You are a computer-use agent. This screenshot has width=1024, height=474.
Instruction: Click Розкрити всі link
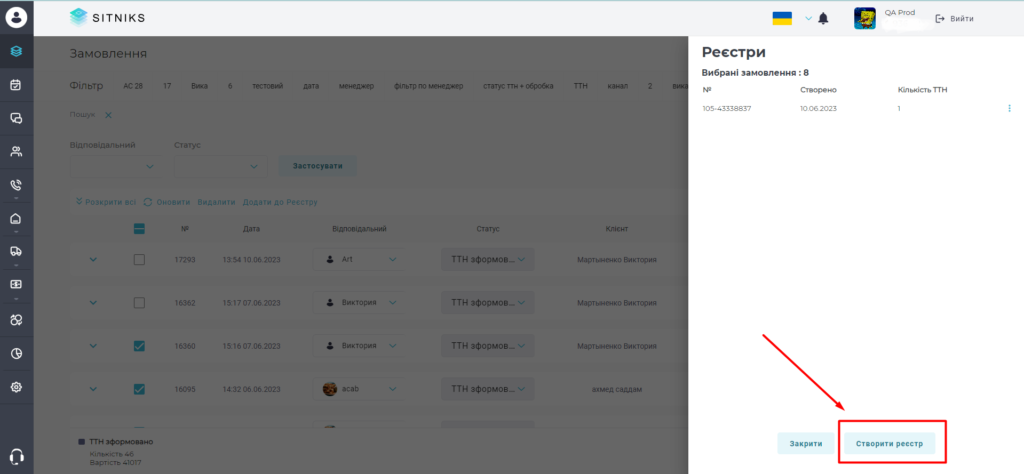tap(106, 202)
